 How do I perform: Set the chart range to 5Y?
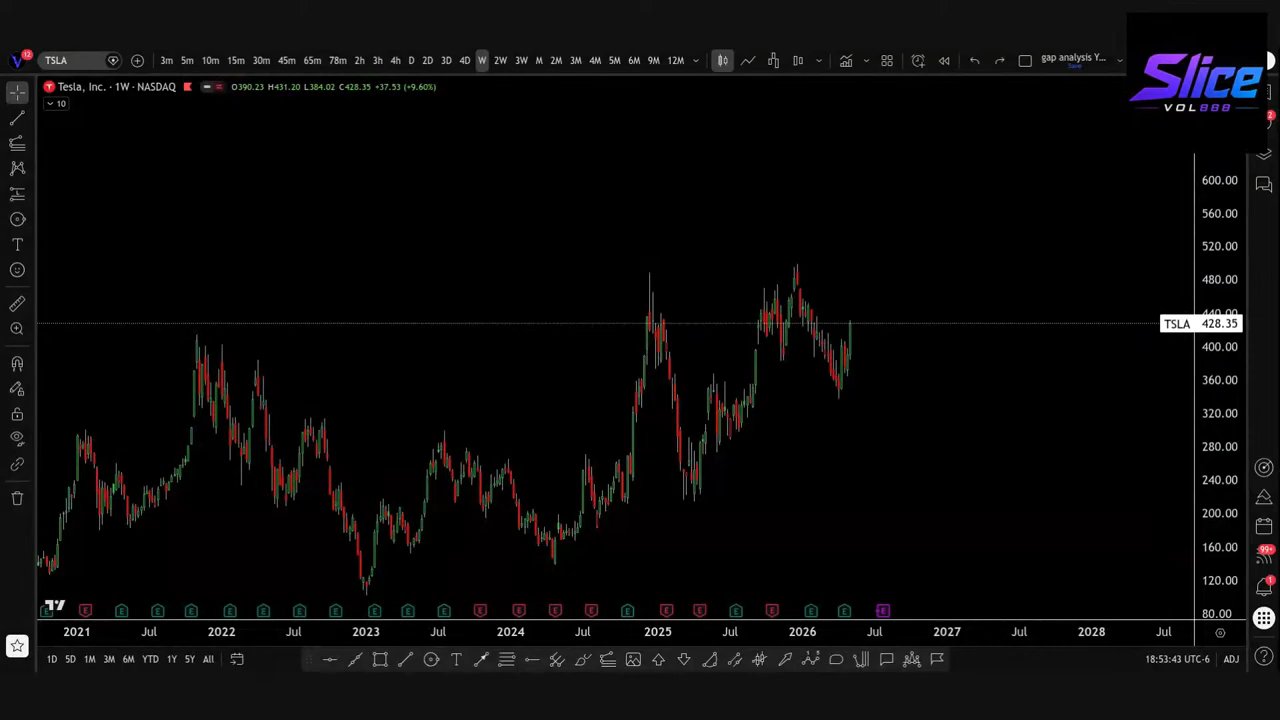[x=190, y=659]
